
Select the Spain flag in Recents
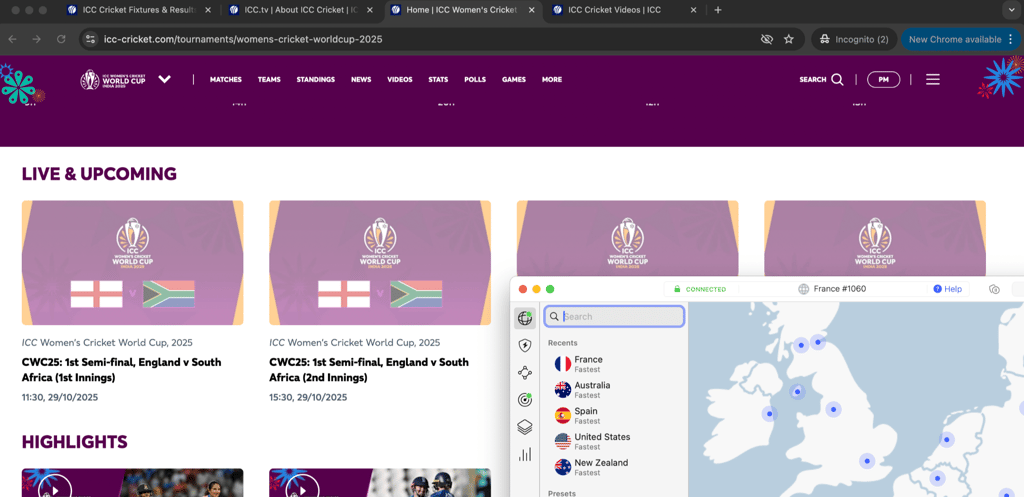pos(562,415)
